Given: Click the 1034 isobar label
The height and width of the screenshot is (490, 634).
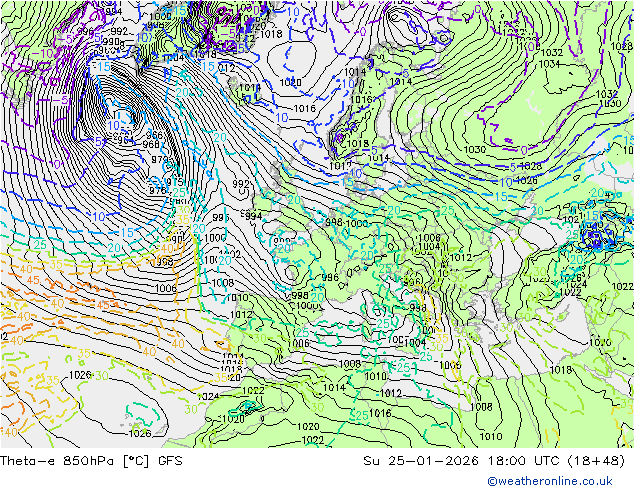Looking at the screenshot, I should coord(549,64).
